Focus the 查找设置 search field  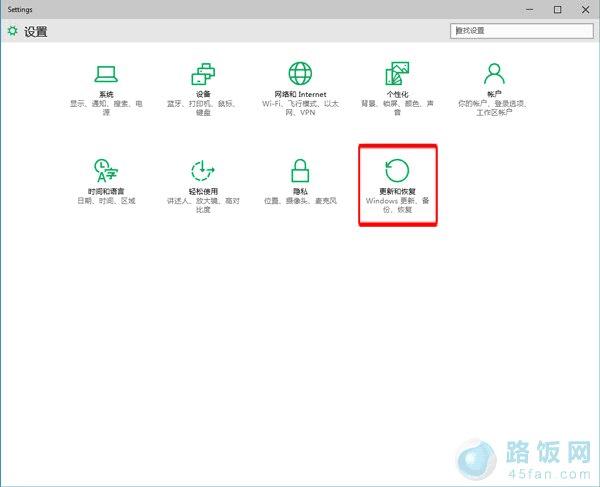point(522,31)
